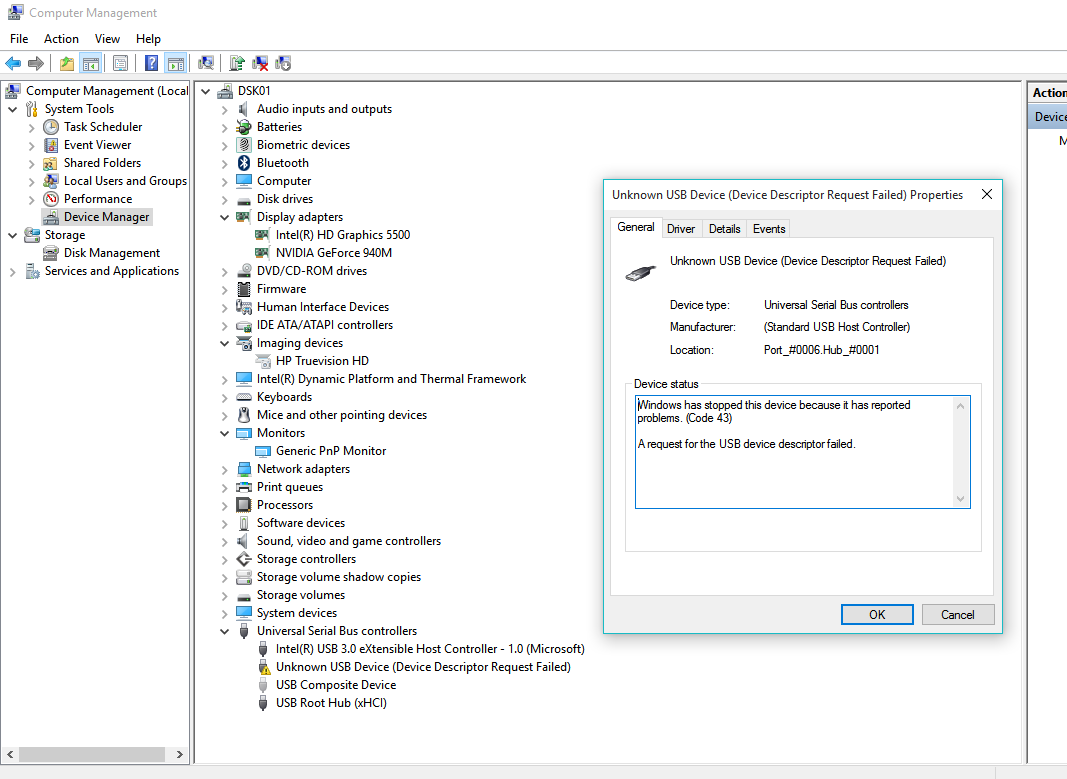1067x779 pixels.
Task: Switch to the Driver tab
Action: (x=681, y=228)
